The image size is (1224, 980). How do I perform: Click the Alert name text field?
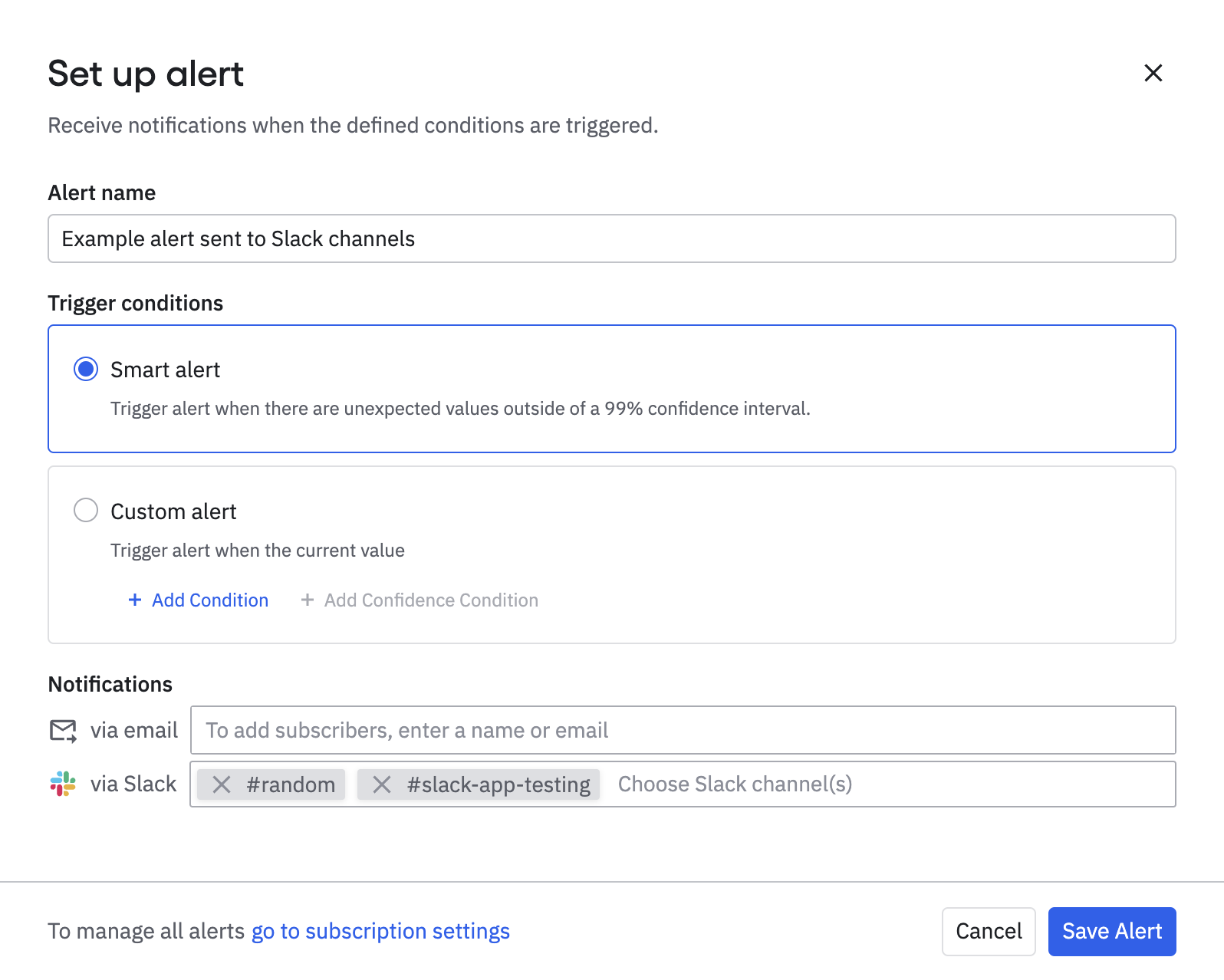point(611,238)
